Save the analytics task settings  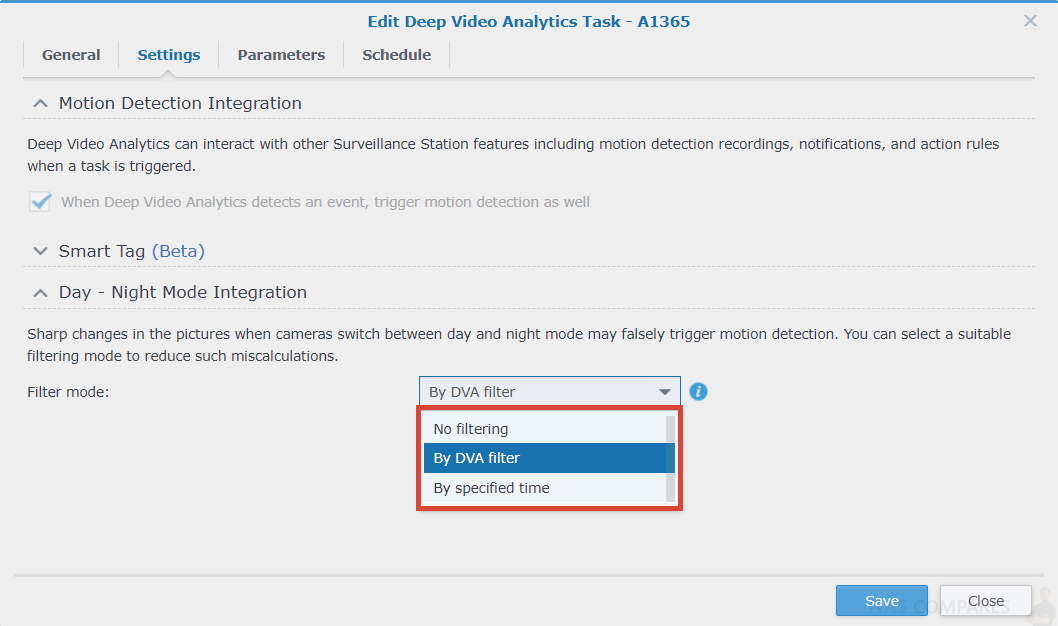click(x=882, y=600)
